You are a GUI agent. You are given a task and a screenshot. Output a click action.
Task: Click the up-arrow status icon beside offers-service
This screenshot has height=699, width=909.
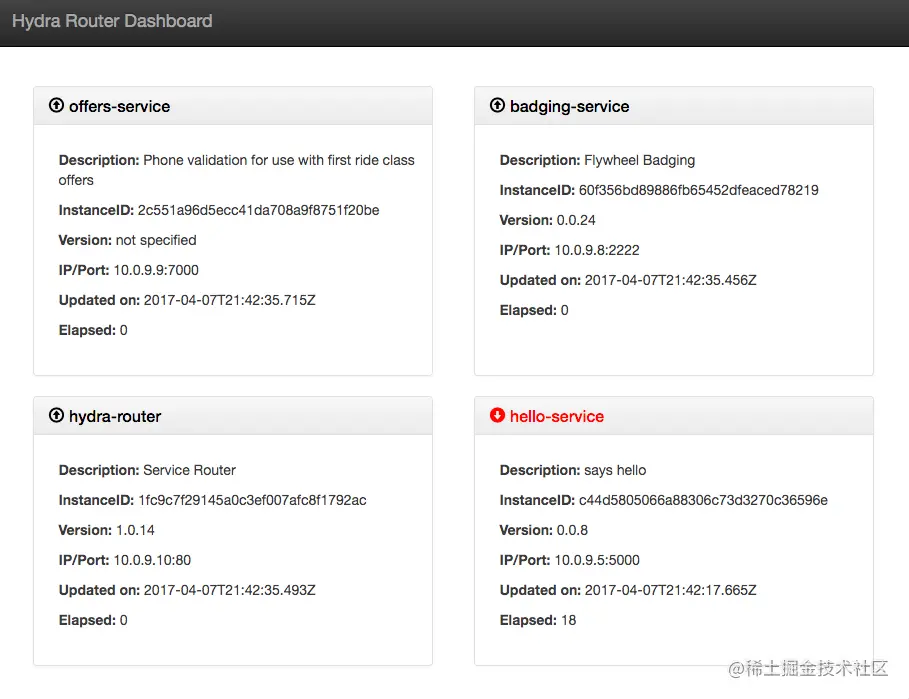[x=56, y=105]
